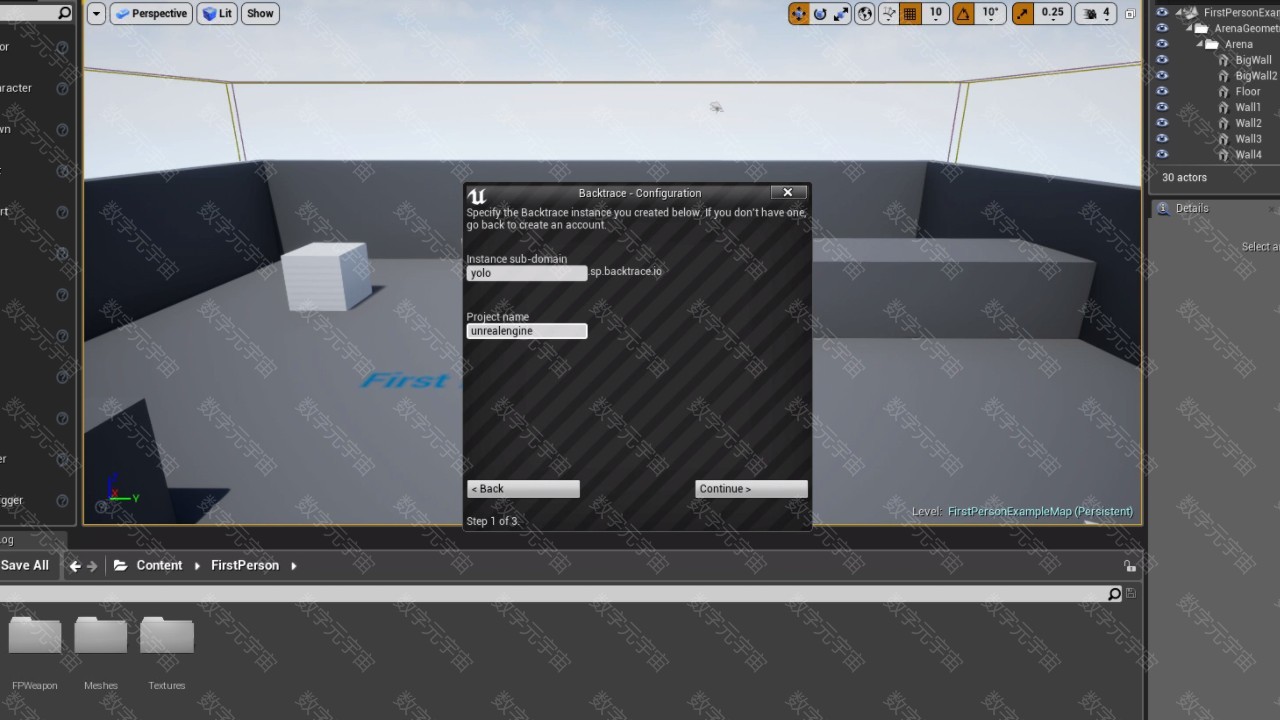Focus the Instance sub-domain field
Screen dimensions: 1280x720
pyautogui.click(x=527, y=273)
